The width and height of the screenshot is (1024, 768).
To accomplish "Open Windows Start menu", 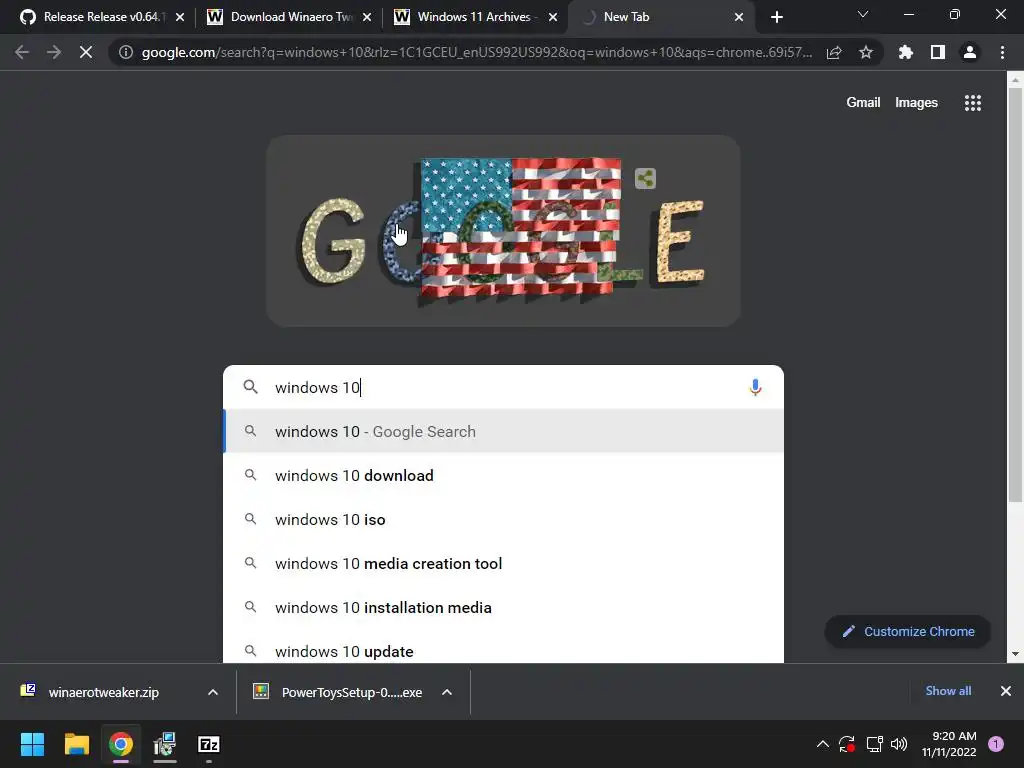I will pyautogui.click(x=32, y=744).
